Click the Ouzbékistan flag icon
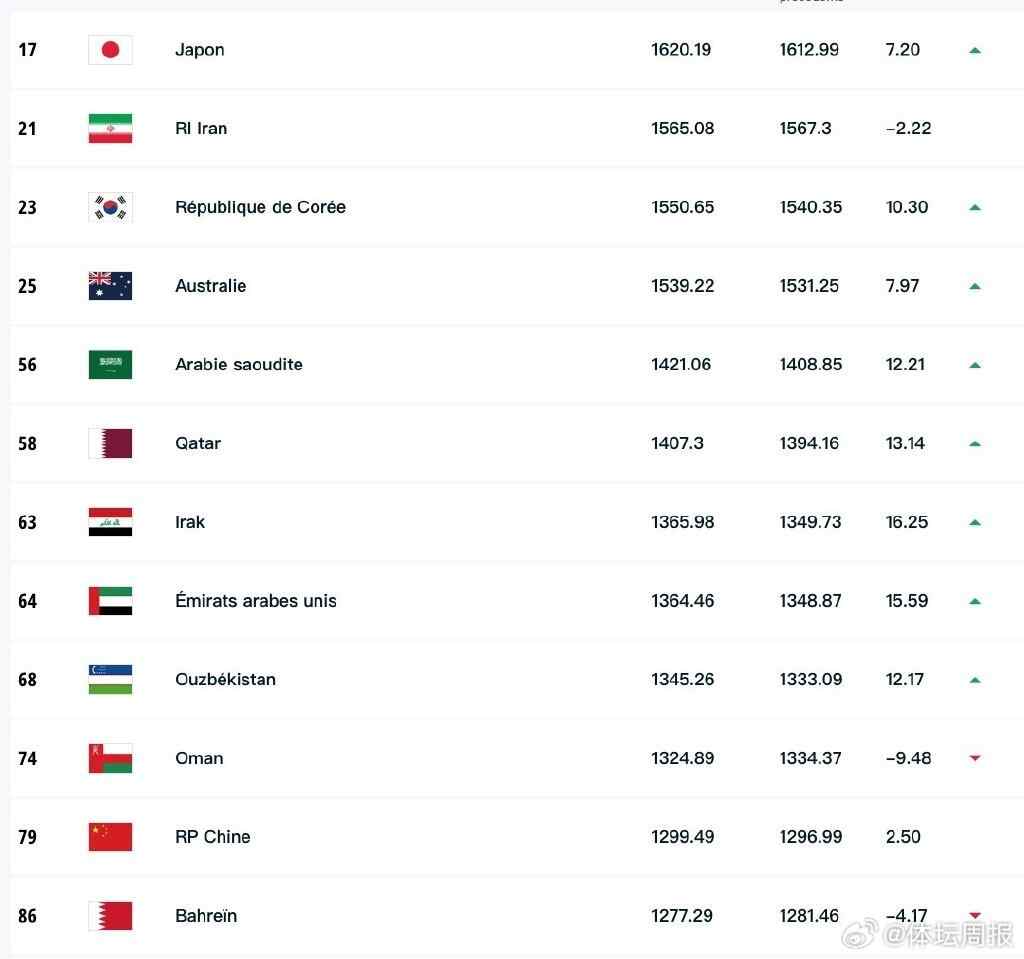Viewport: 1024px width, 959px height. (x=110, y=680)
